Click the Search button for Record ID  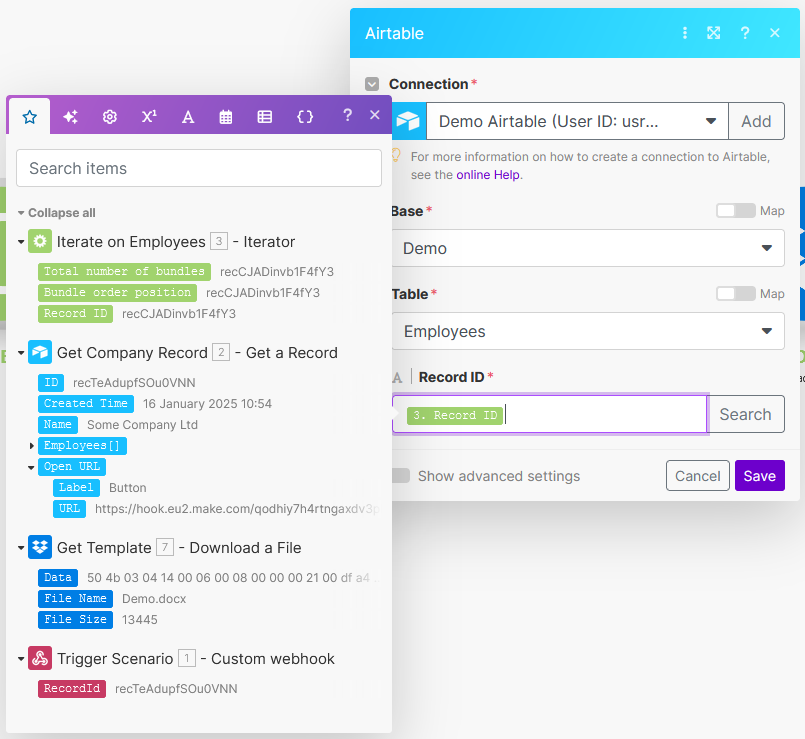[745, 414]
